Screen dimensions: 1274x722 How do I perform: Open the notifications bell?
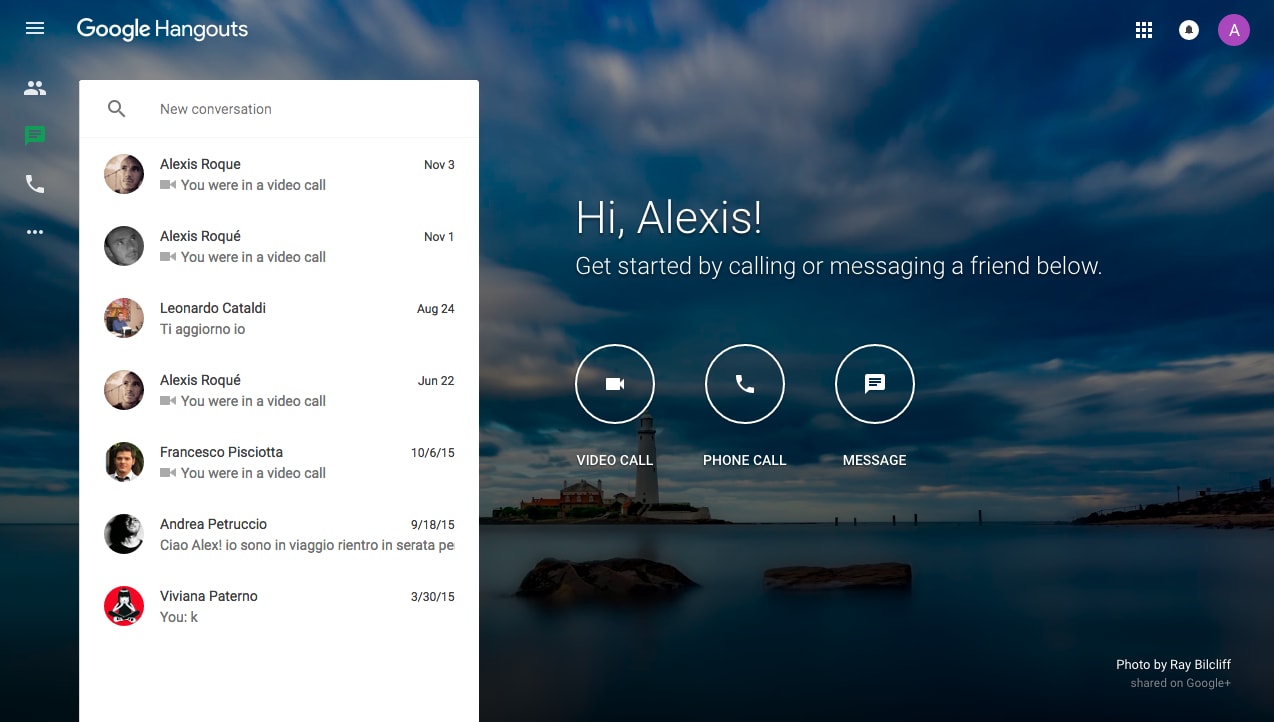1189,30
